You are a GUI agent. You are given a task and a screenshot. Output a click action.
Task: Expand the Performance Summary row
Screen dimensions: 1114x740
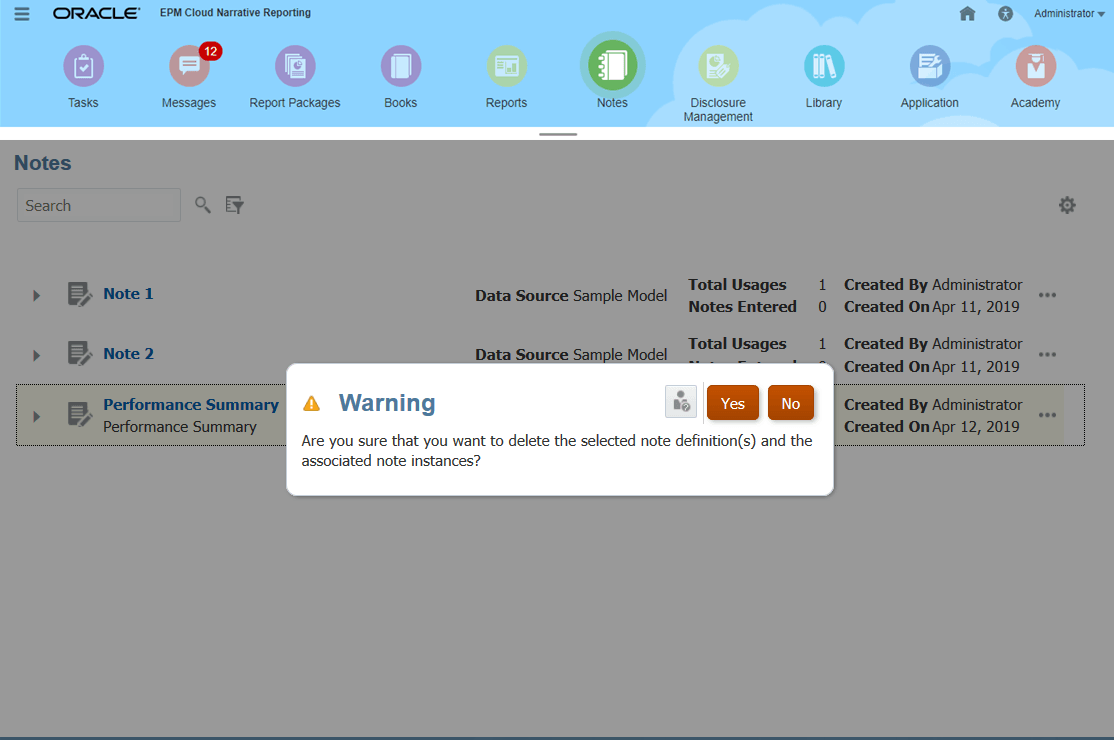[36, 416]
